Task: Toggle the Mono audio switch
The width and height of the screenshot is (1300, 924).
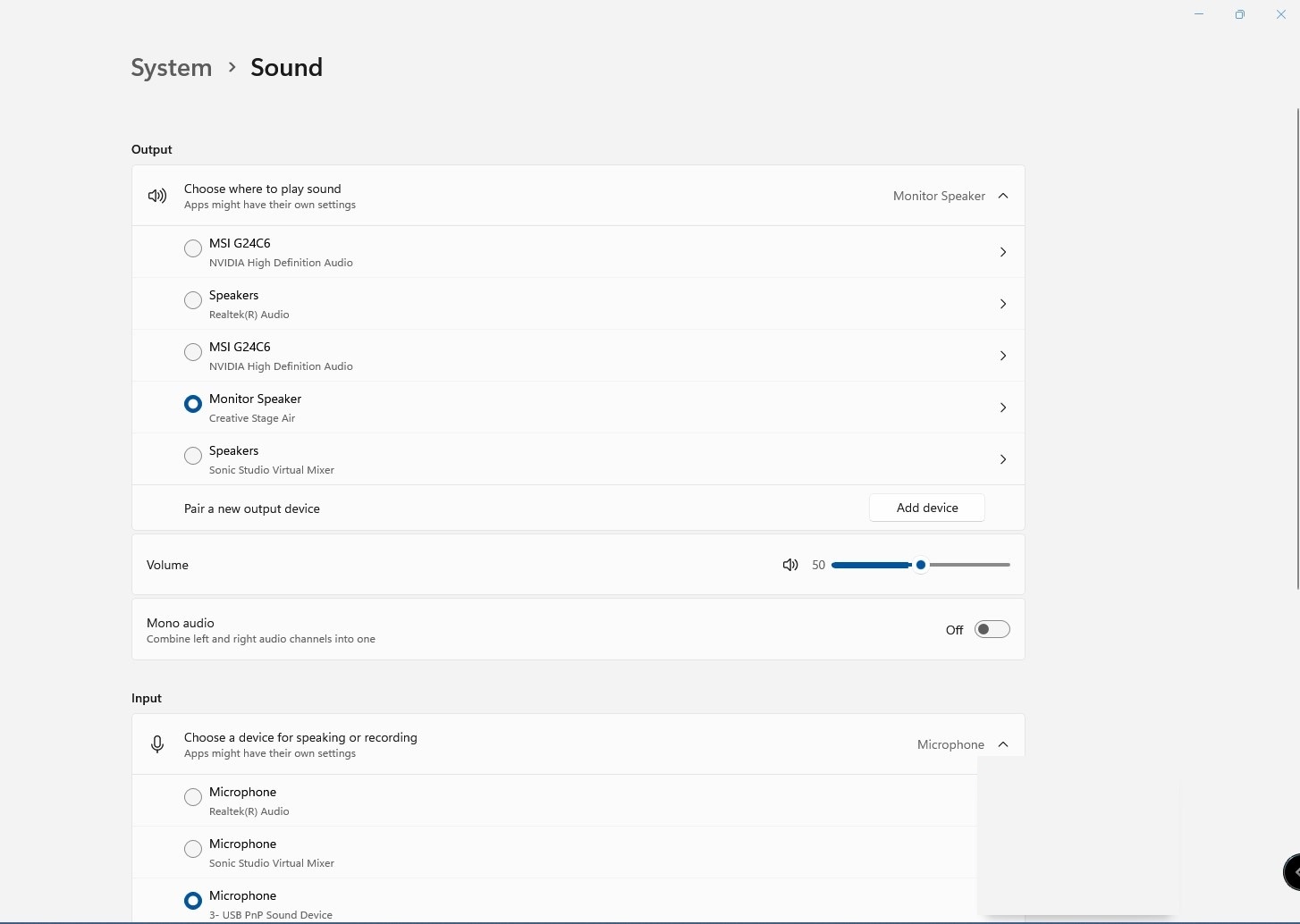Action: (992, 629)
